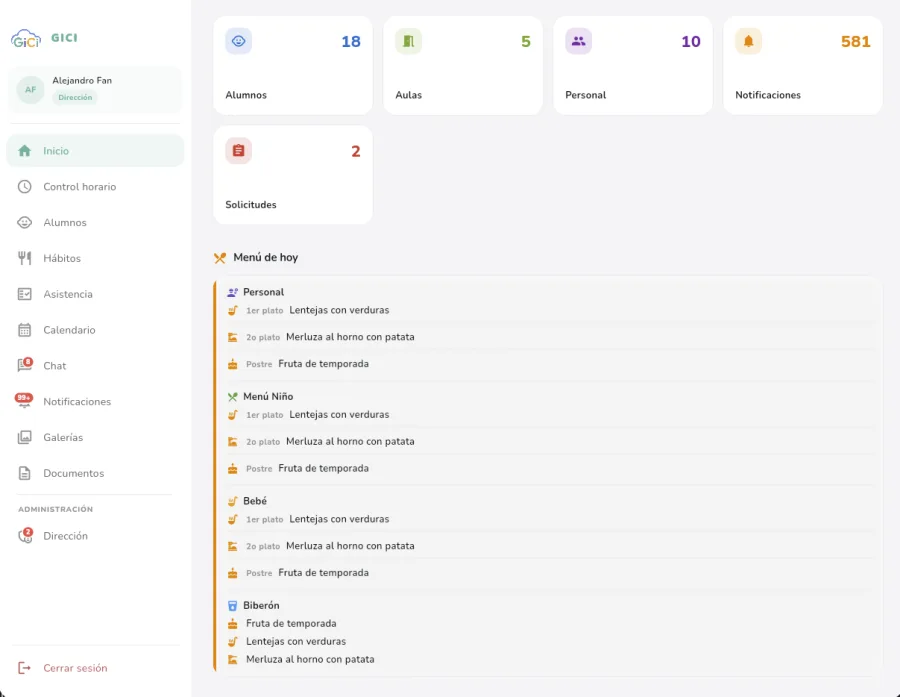Screen dimensions: 900x697
Task: Click the Menú Niño utensils icon
Action: click(232, 397)
